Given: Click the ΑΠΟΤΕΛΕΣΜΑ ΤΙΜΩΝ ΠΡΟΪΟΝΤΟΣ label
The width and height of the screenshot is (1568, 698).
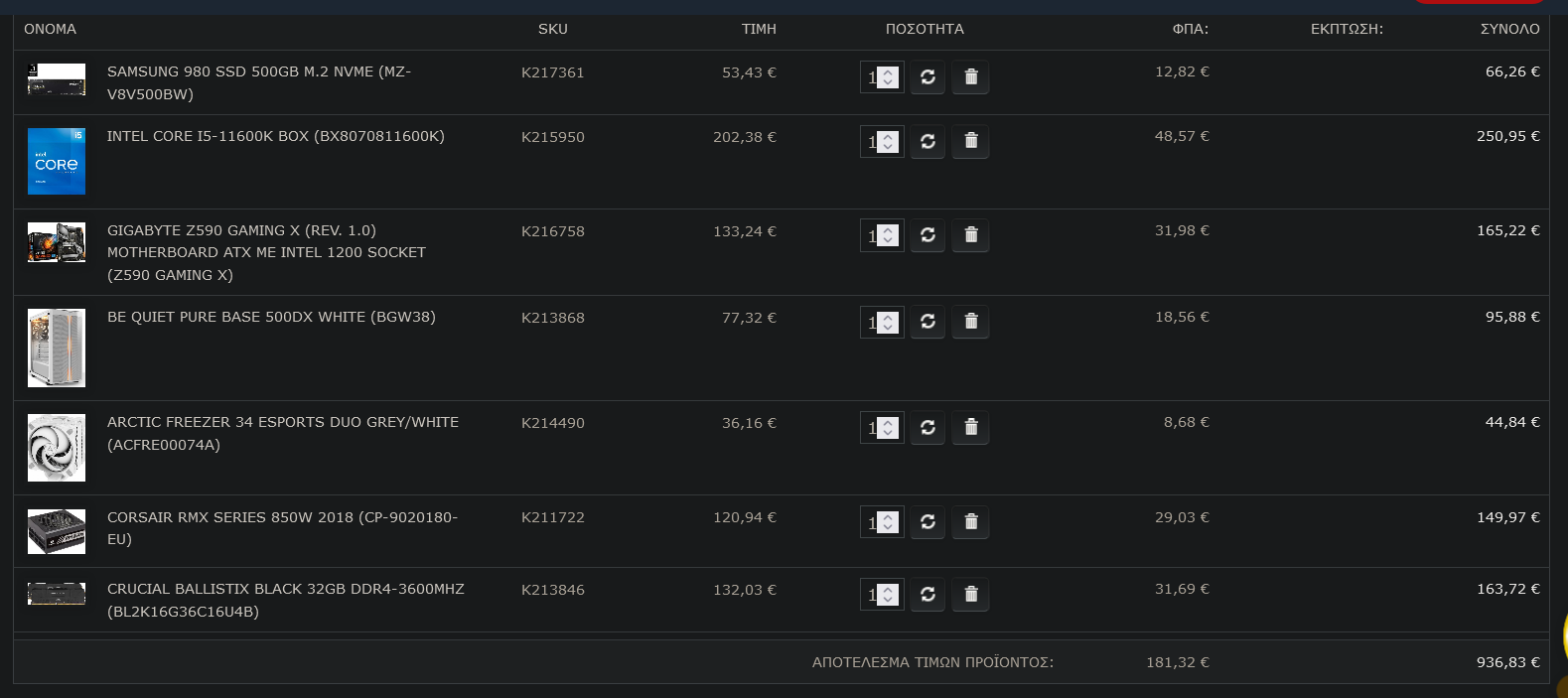Looking at the screenshot, I should (932, 662).
